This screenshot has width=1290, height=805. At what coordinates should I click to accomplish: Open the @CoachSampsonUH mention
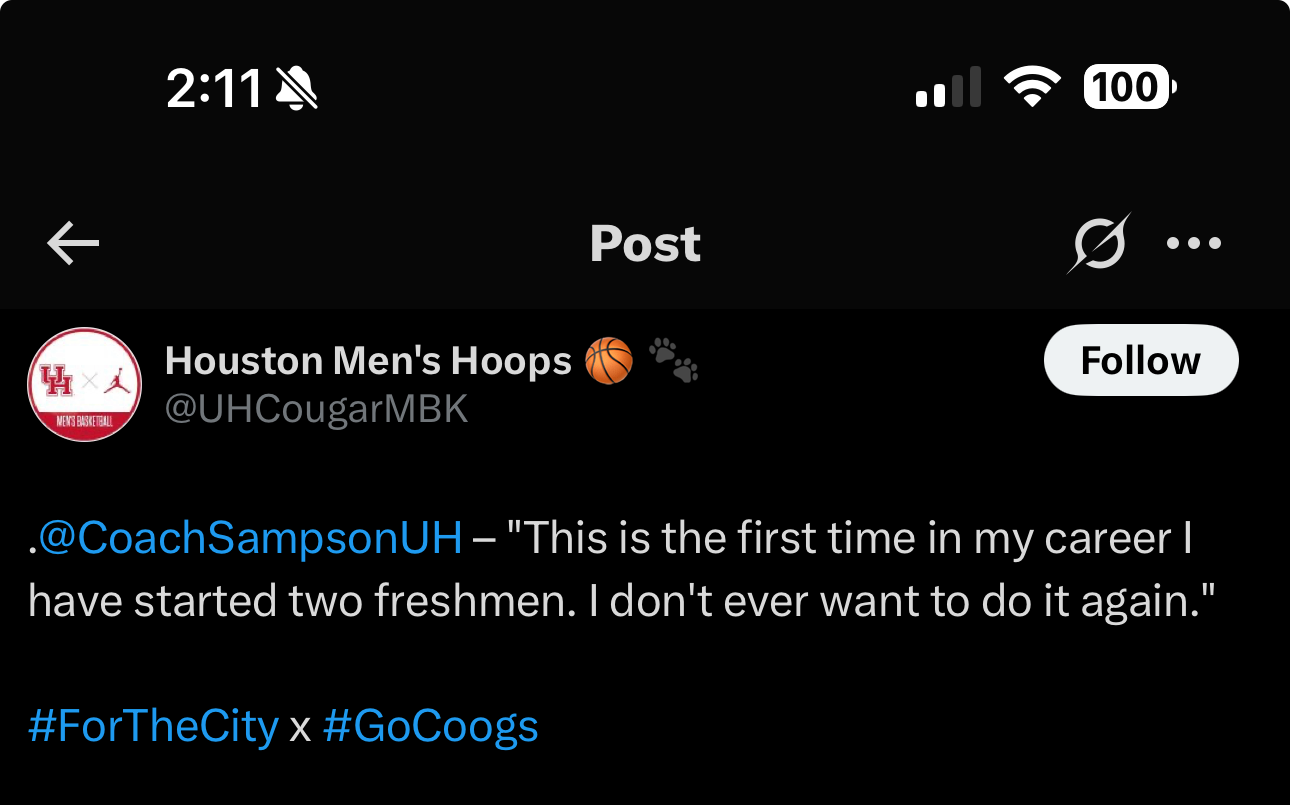point(250,539)
